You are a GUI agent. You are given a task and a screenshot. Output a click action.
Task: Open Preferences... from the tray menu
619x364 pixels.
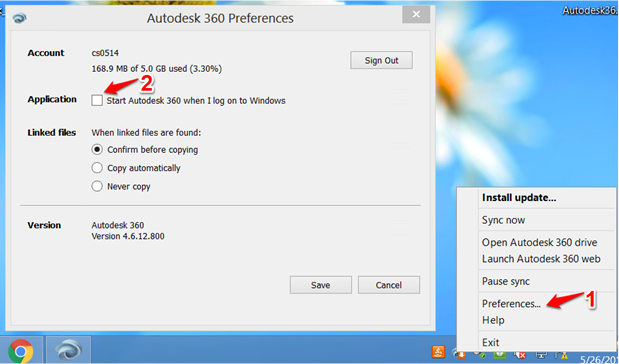[511, 303]
